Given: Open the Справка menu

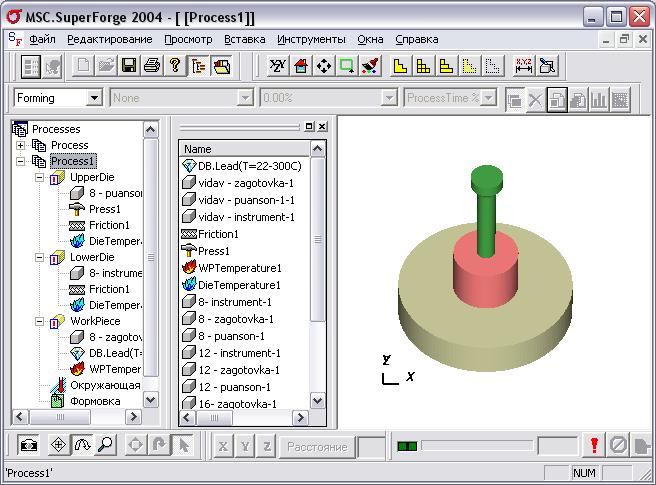Looking at the screenshot, I should point(417,39).
